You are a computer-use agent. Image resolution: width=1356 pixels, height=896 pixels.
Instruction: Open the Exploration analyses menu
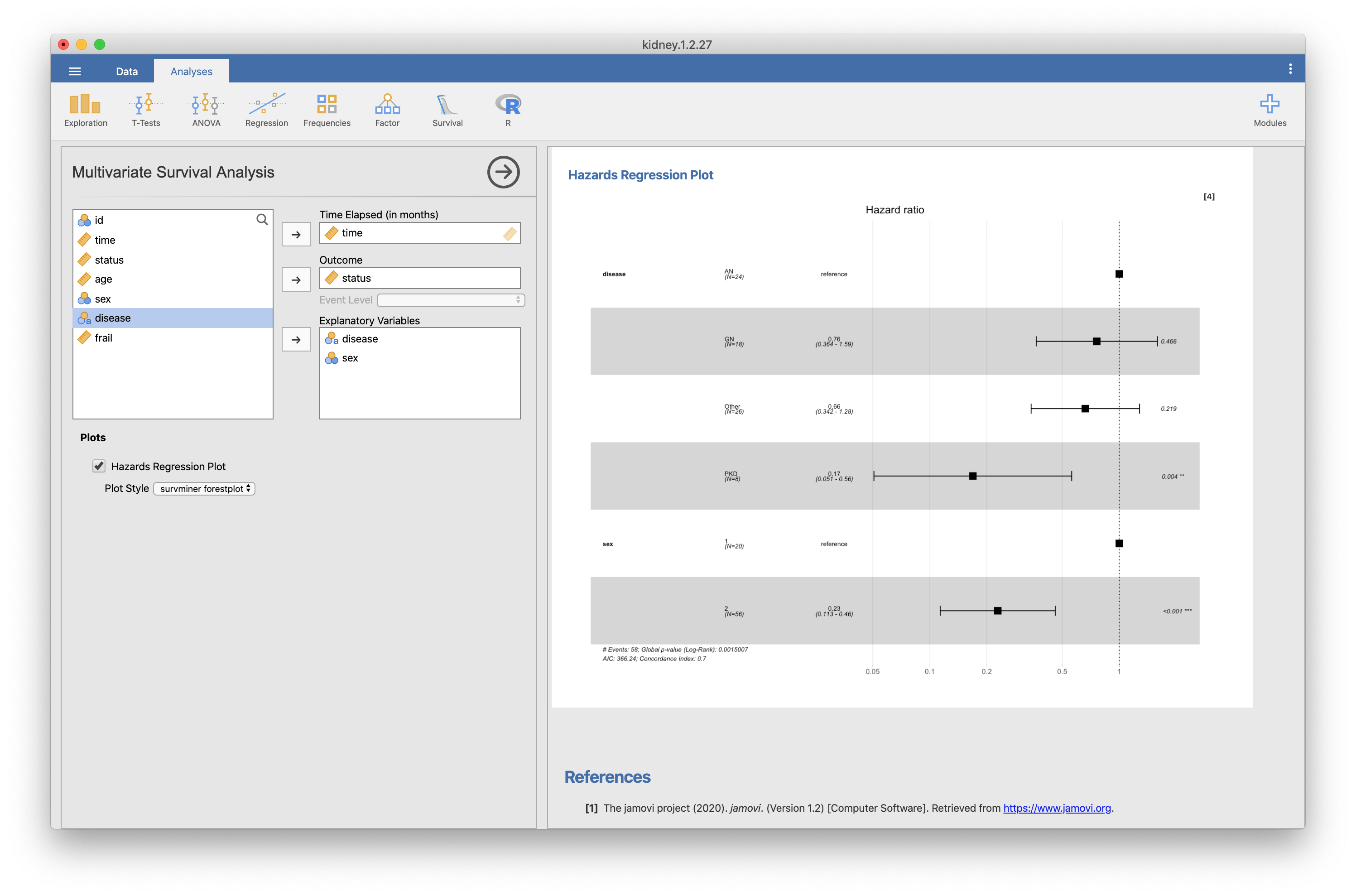coord(85,110)
